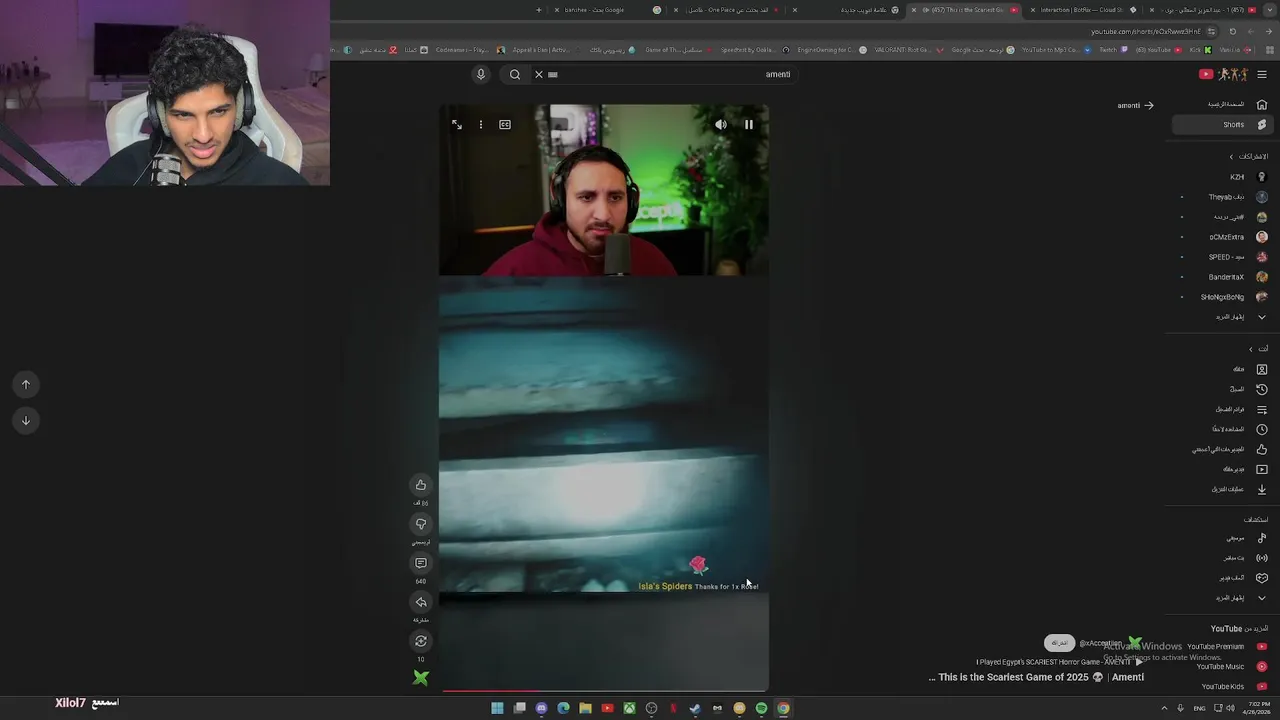Viewport: 1280px width, 720px height.
Task: Open YouTube Premium link
Action: pyautogui.click(x=1222, y=647)
